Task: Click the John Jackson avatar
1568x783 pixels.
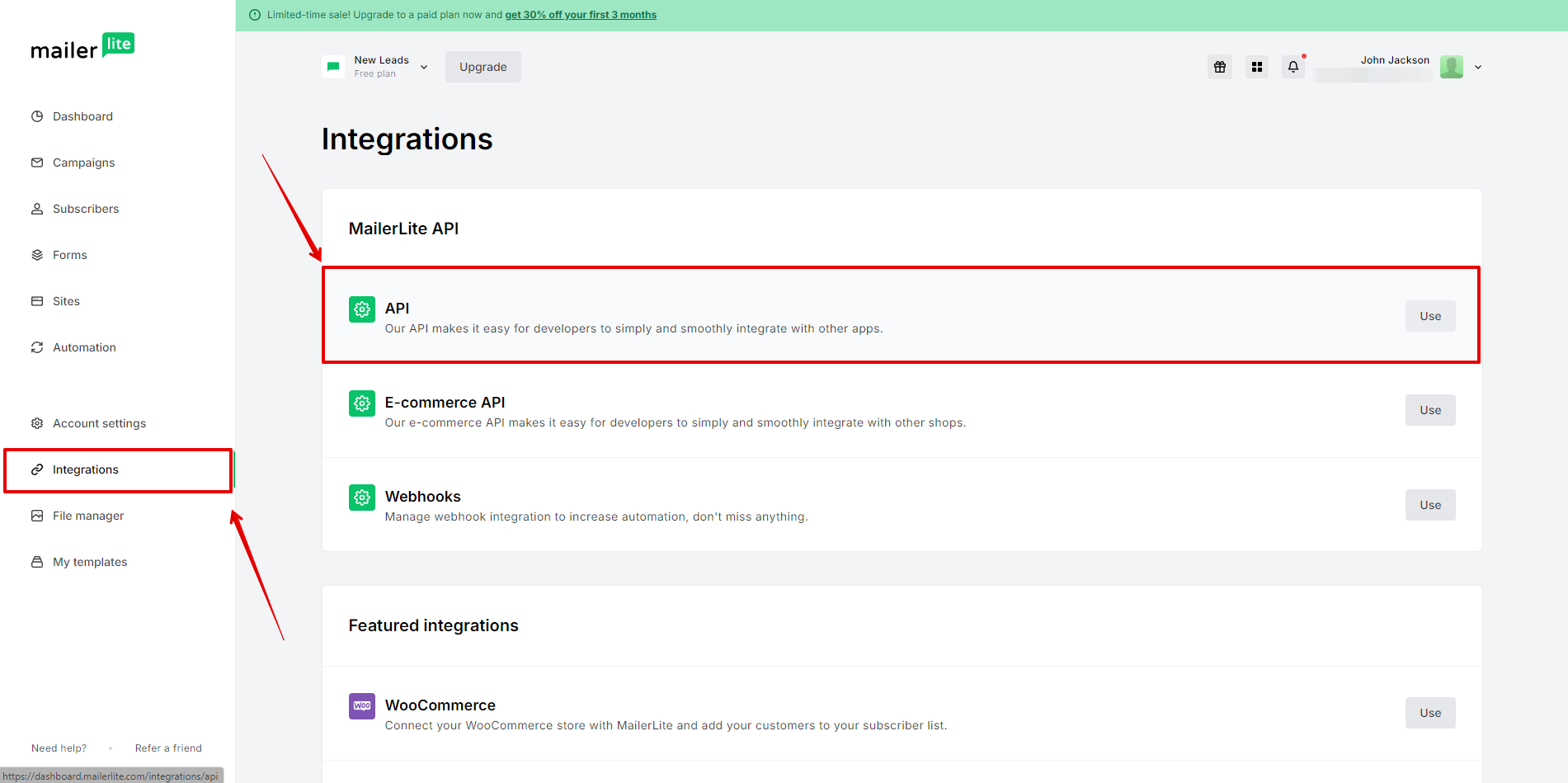Action: (1452, 67)
